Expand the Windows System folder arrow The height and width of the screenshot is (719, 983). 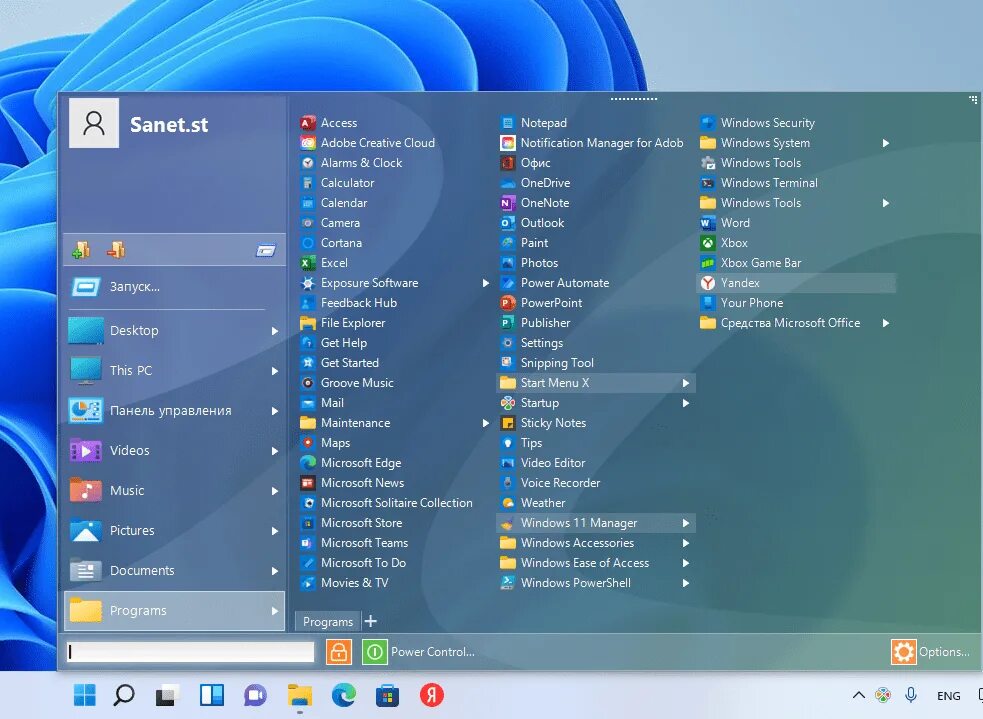pos(885,143)
